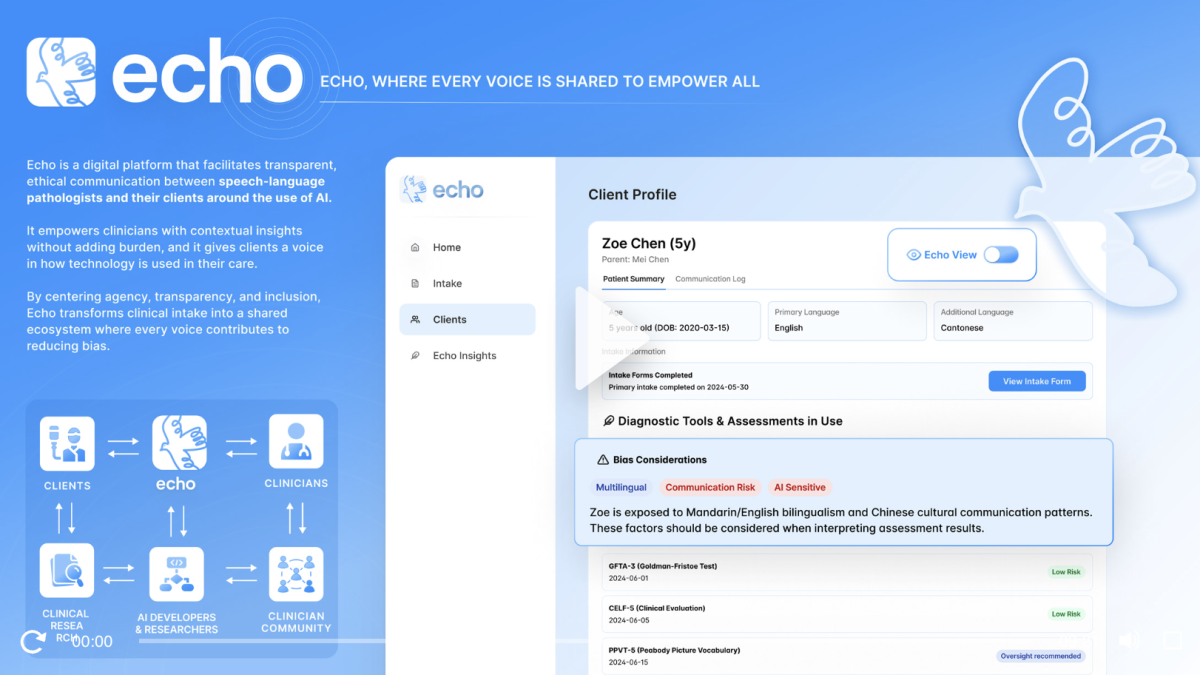Screen dimensions: 1200x675
Task: Click the eye icon next to Echo View
Action: (x=913, y=255)
